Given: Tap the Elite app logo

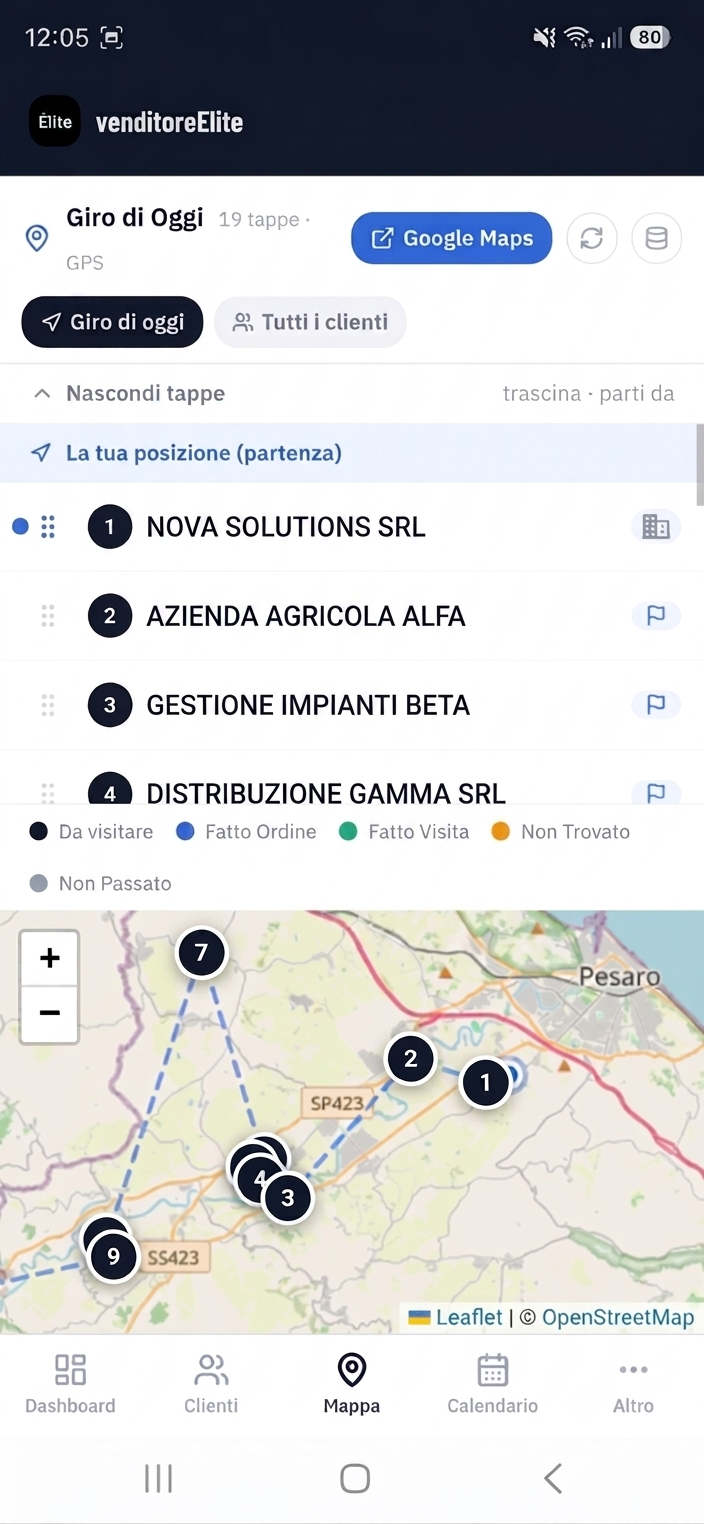Looking at the screenshot, I should coord(55,121).
